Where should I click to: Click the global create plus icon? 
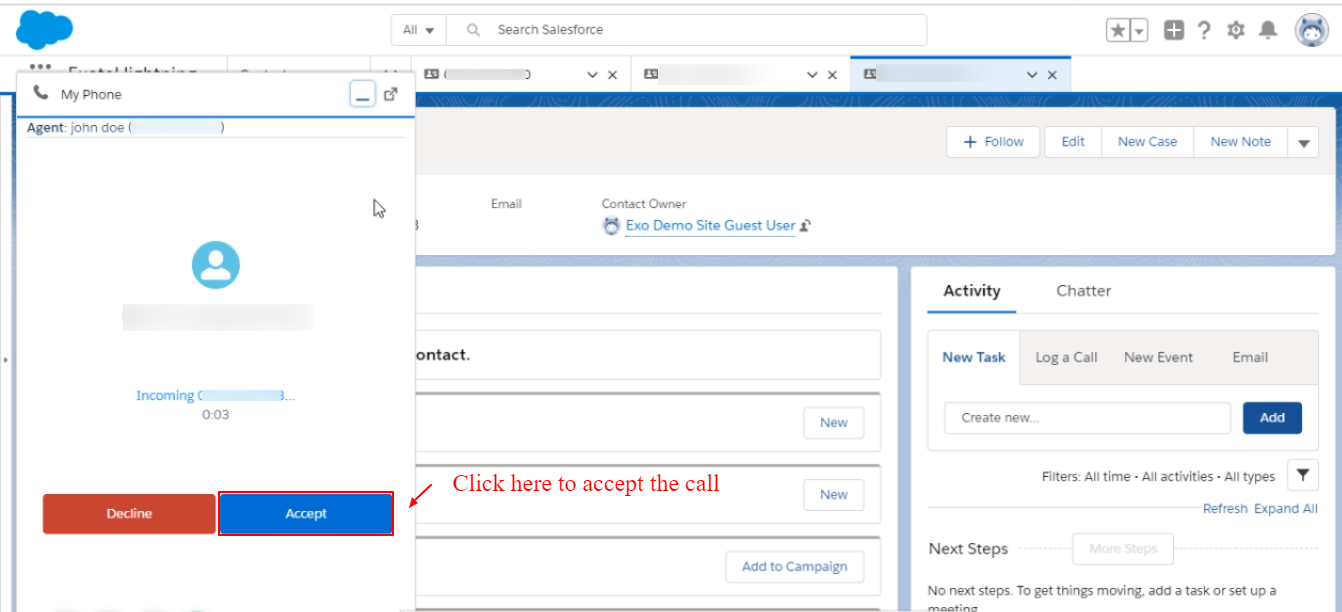(x=1174, y=30)
